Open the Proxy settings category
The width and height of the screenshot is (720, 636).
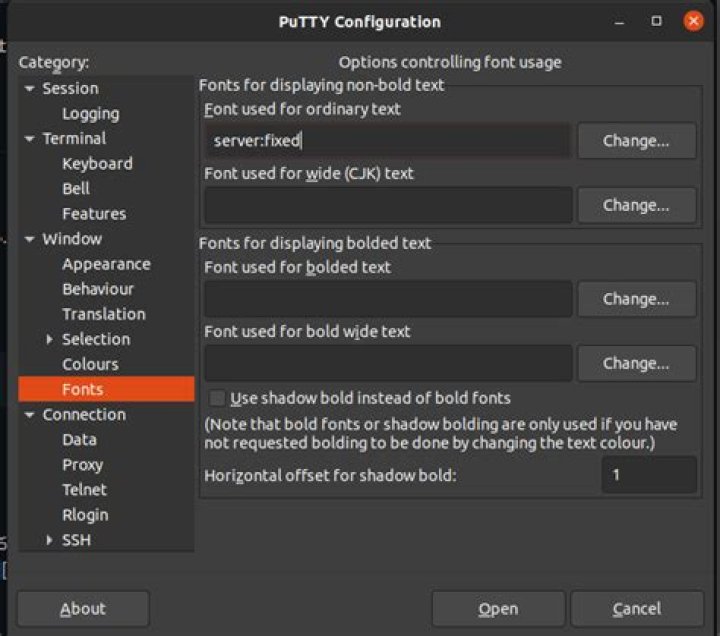83,465
